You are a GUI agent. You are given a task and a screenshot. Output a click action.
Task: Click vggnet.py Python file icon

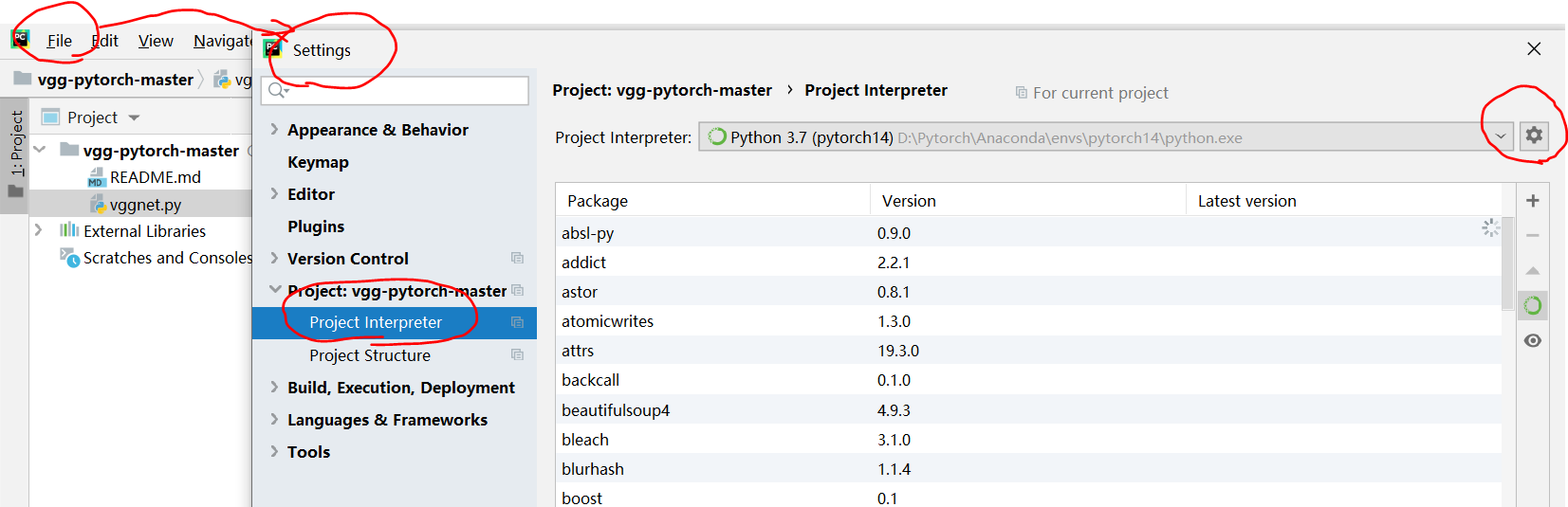pyautogui.click(x=97, y=204)
